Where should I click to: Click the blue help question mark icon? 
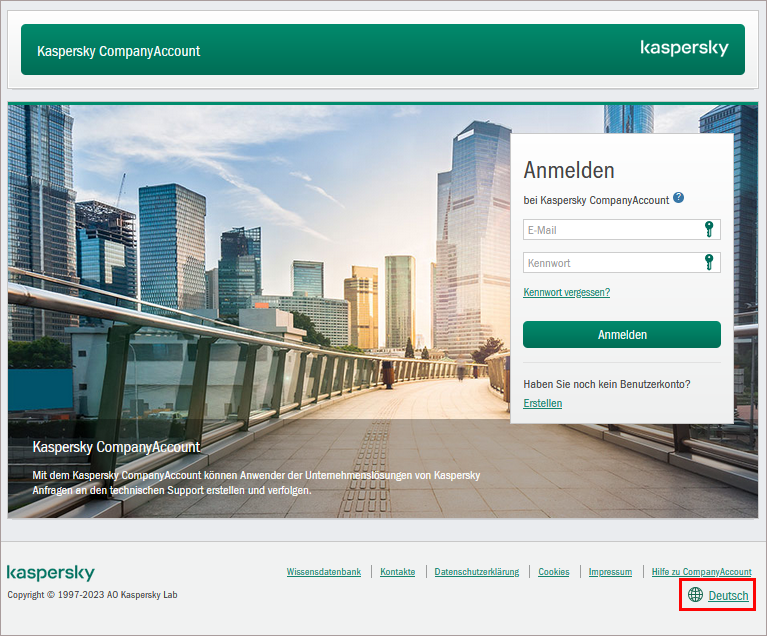click(678, 198)
